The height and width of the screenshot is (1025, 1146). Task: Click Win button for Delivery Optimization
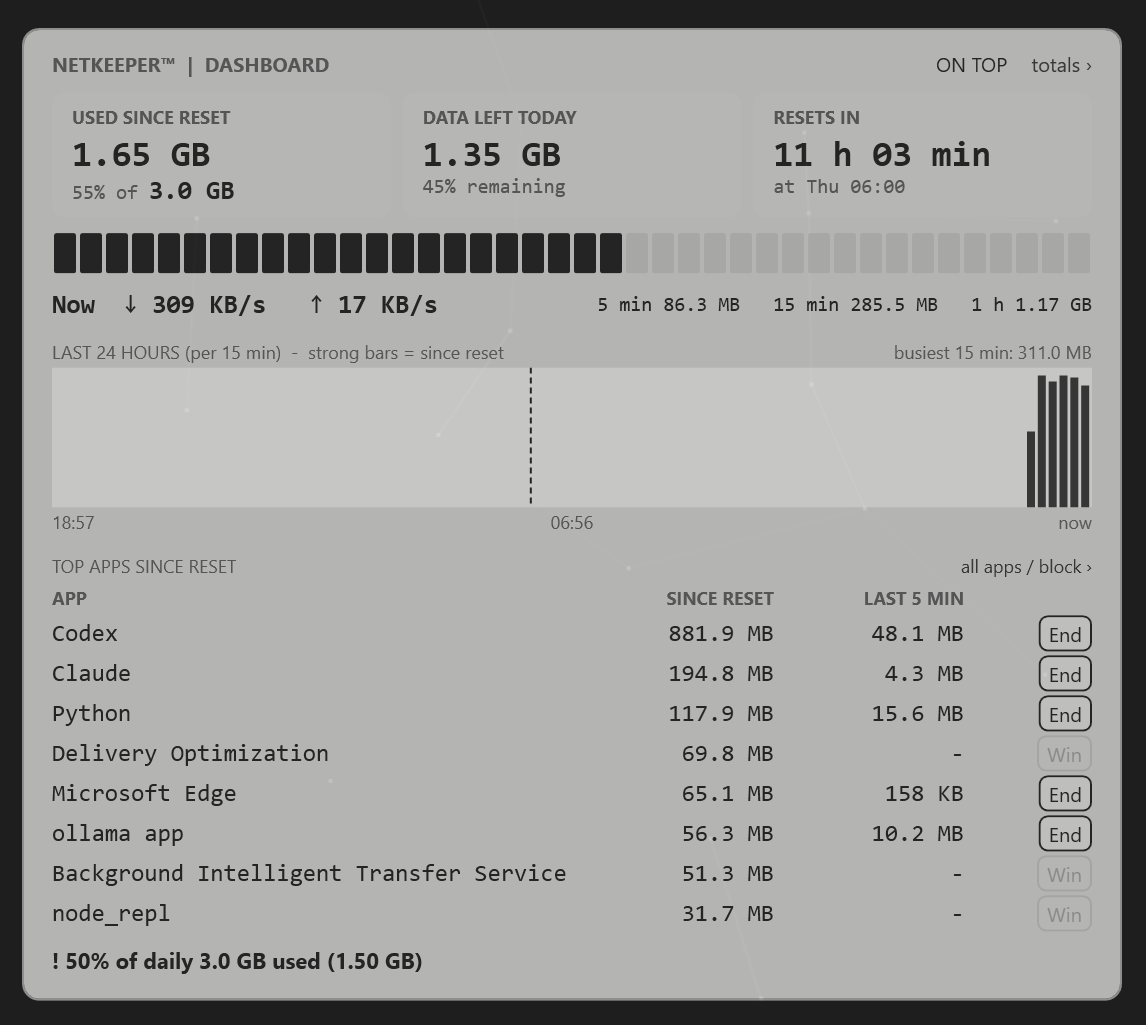tap(1065, 754)
